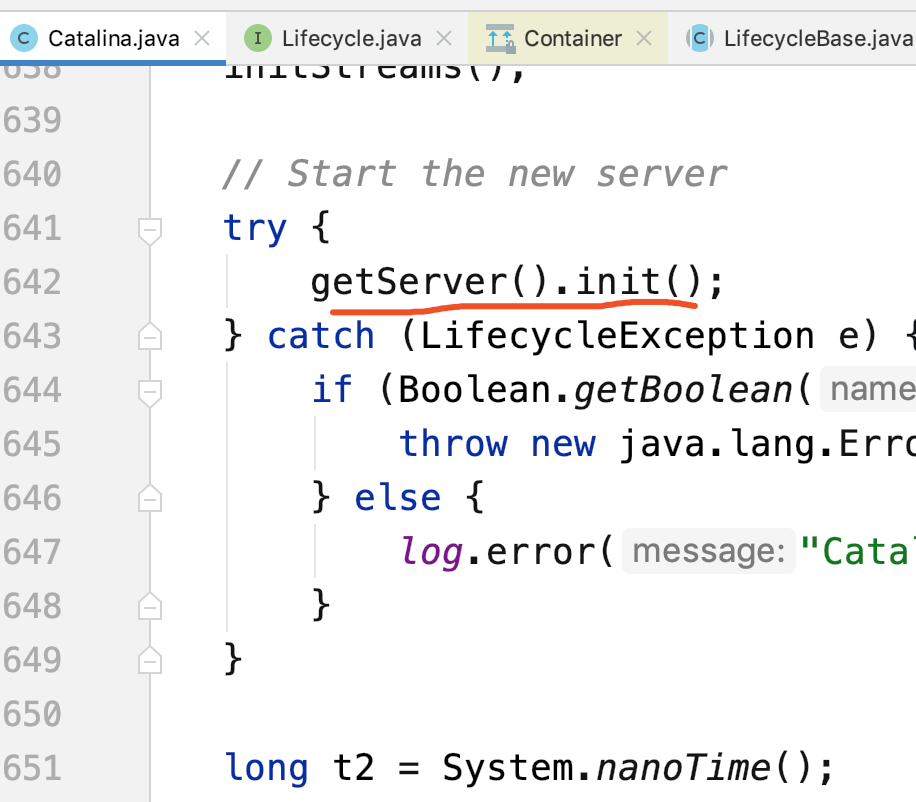Fold the if statement at line 644

click(x=149, y=391)
